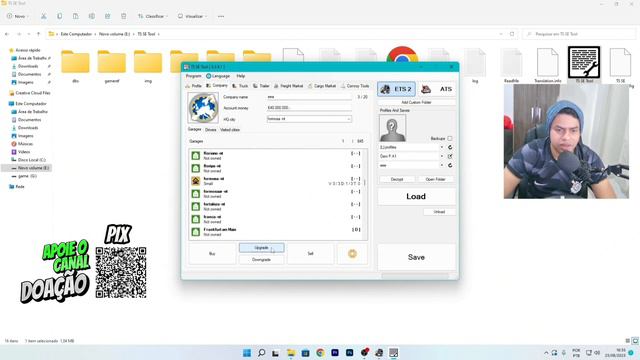Click the Explorer back arrow
640x360 pixels.
(7, 34)
